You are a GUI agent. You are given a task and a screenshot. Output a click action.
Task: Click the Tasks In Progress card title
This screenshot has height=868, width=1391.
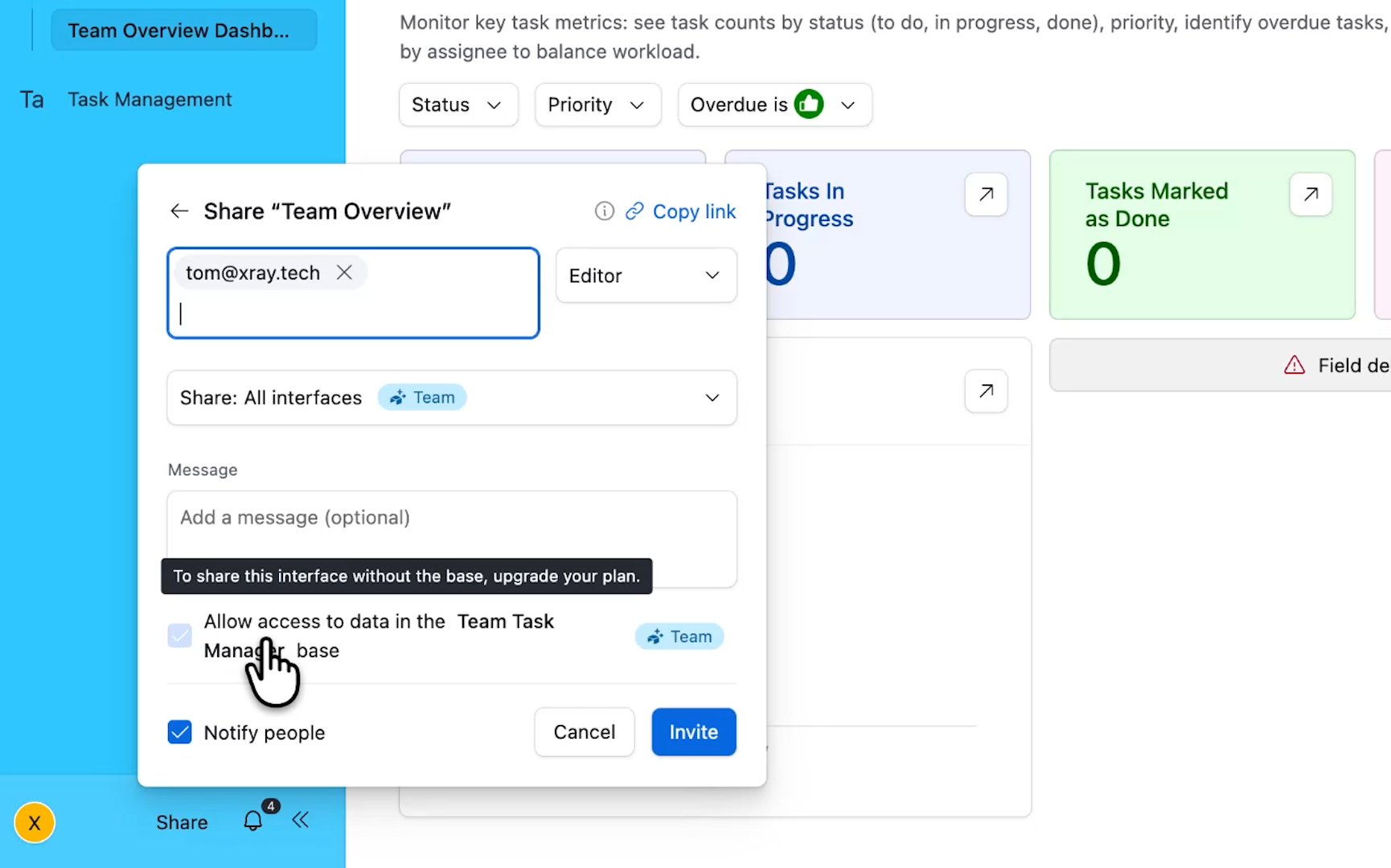[808, 205]
